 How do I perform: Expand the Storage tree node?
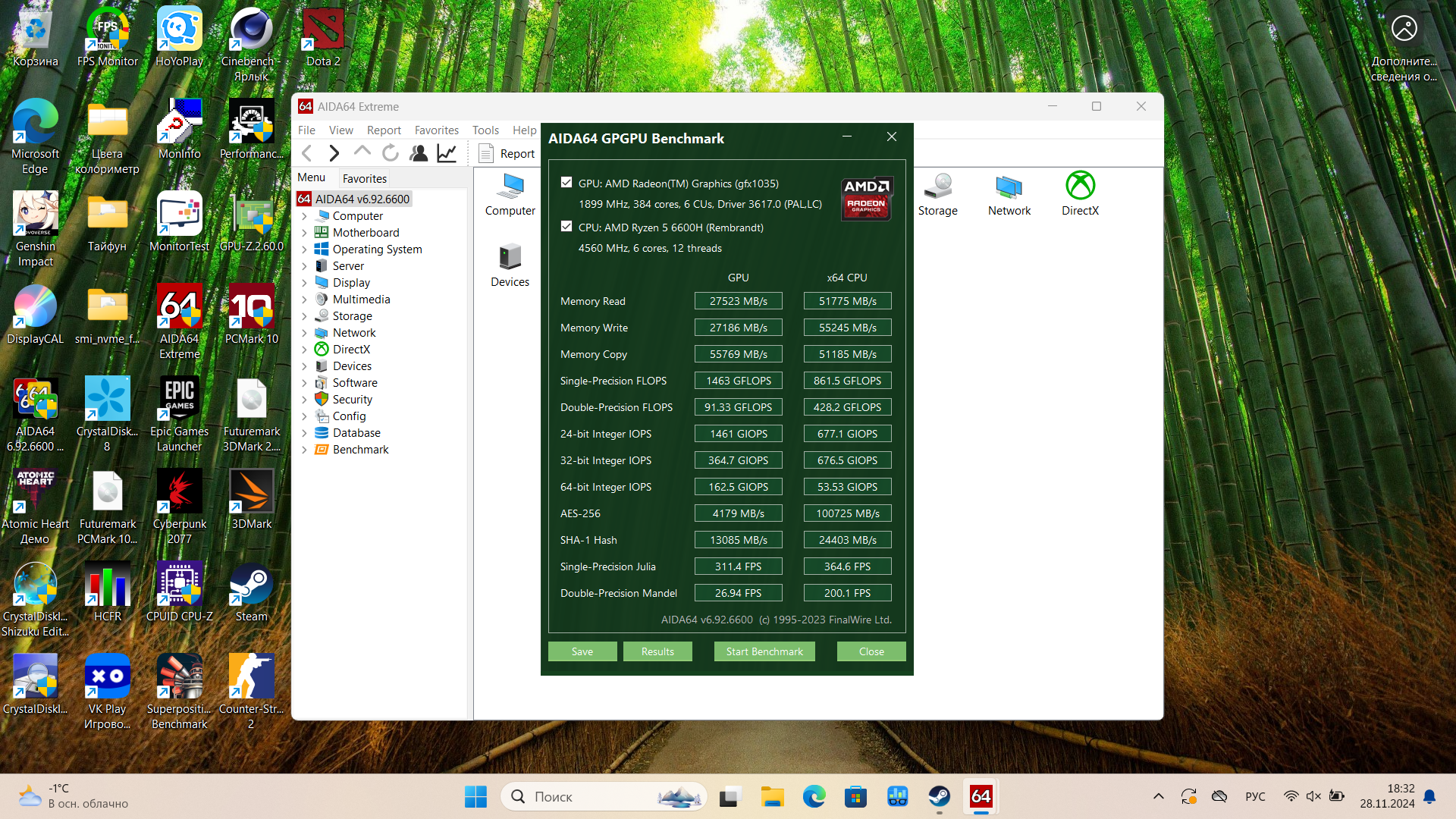pyautogui.click(x=304, y=316)
